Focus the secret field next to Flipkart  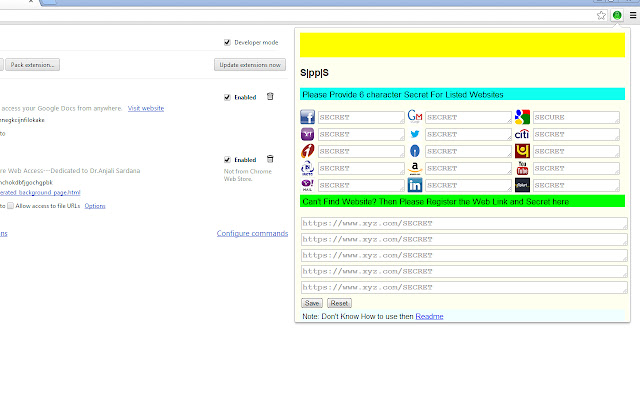[576, 185]
